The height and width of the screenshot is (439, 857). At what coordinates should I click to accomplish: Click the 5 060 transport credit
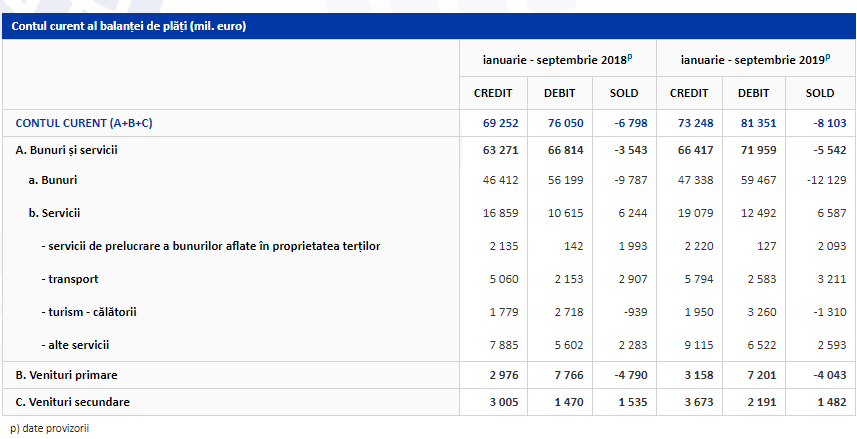504,279
